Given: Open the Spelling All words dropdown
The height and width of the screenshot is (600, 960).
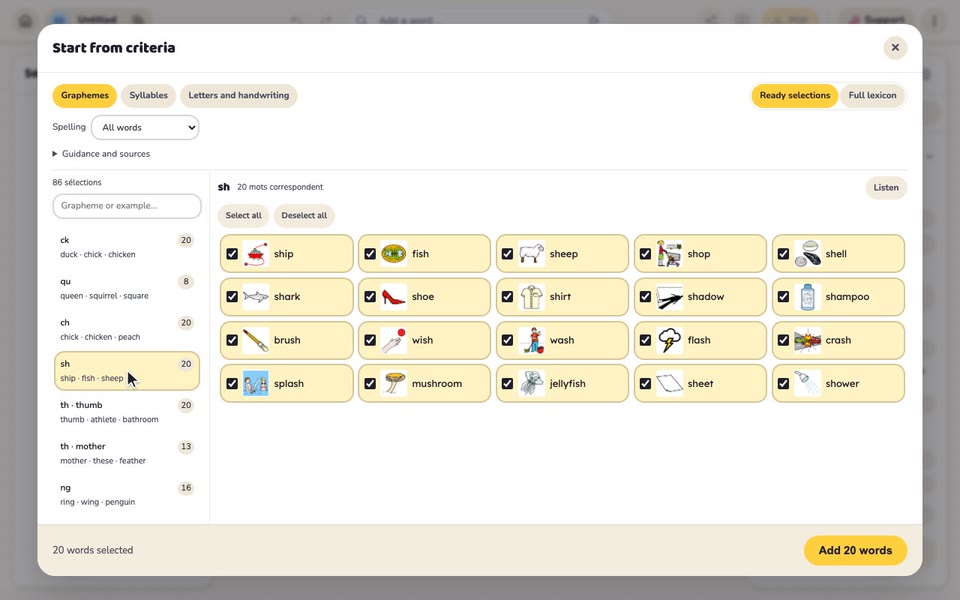Looking at the screenshot, I should click(x=145, y=127).
